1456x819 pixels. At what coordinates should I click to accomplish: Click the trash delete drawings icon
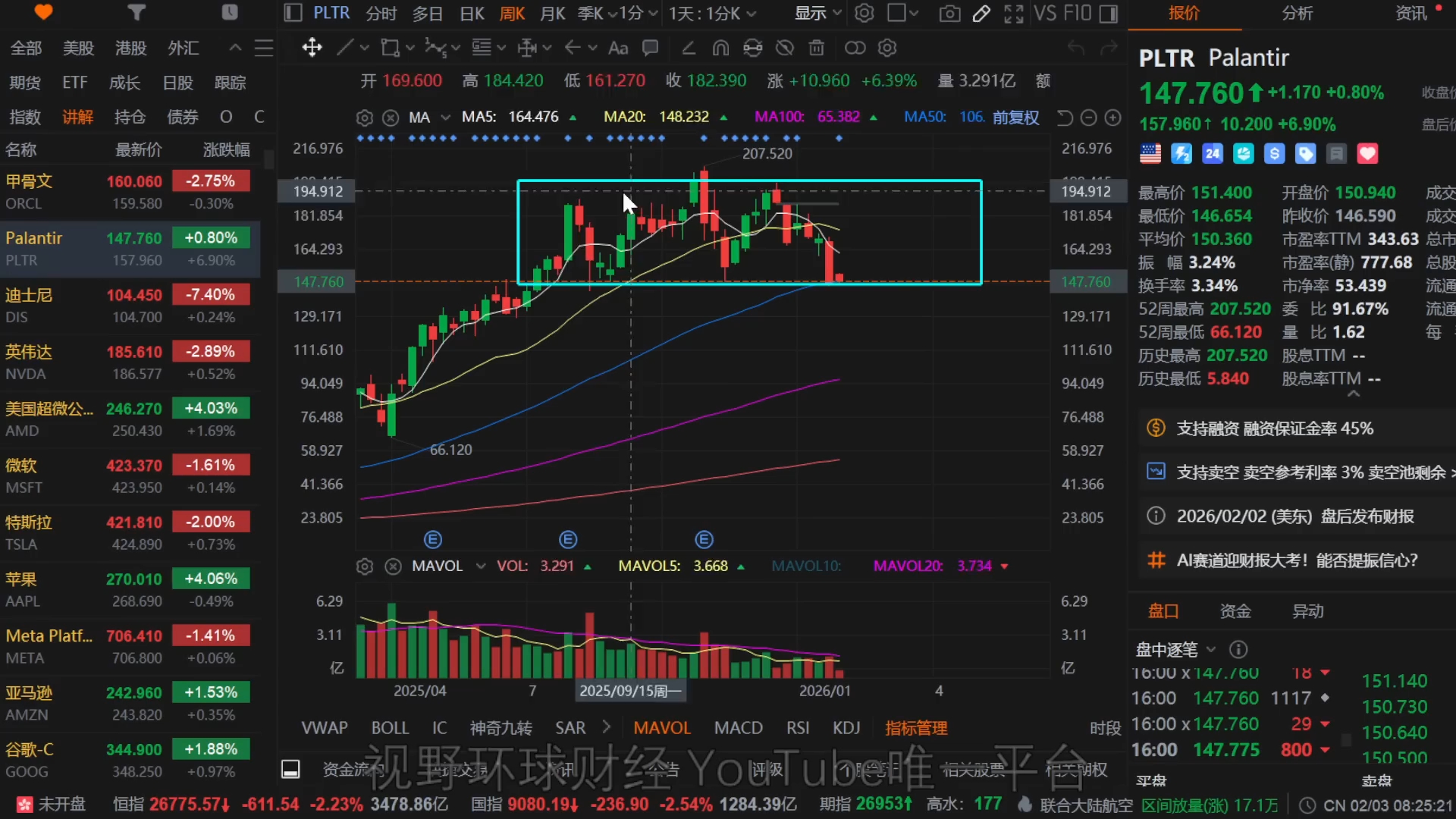pyautogui.click(x=816, y=48)
